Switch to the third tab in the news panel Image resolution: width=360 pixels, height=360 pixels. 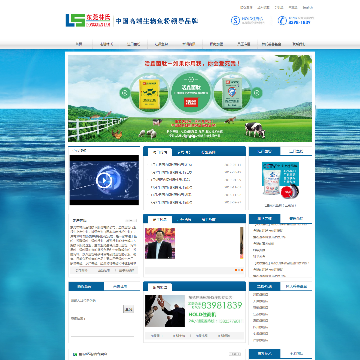point(209,152)
